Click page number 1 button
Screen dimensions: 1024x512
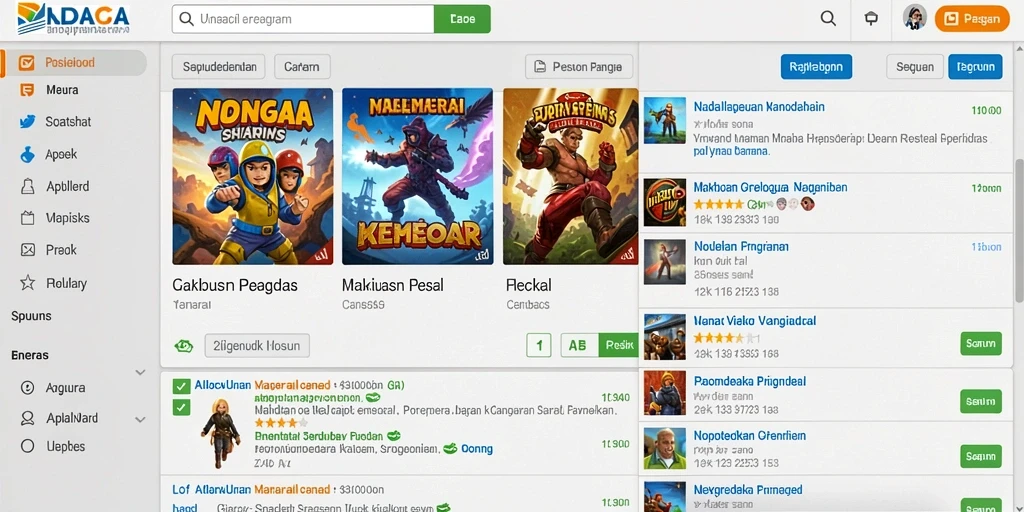coord(539,345)
